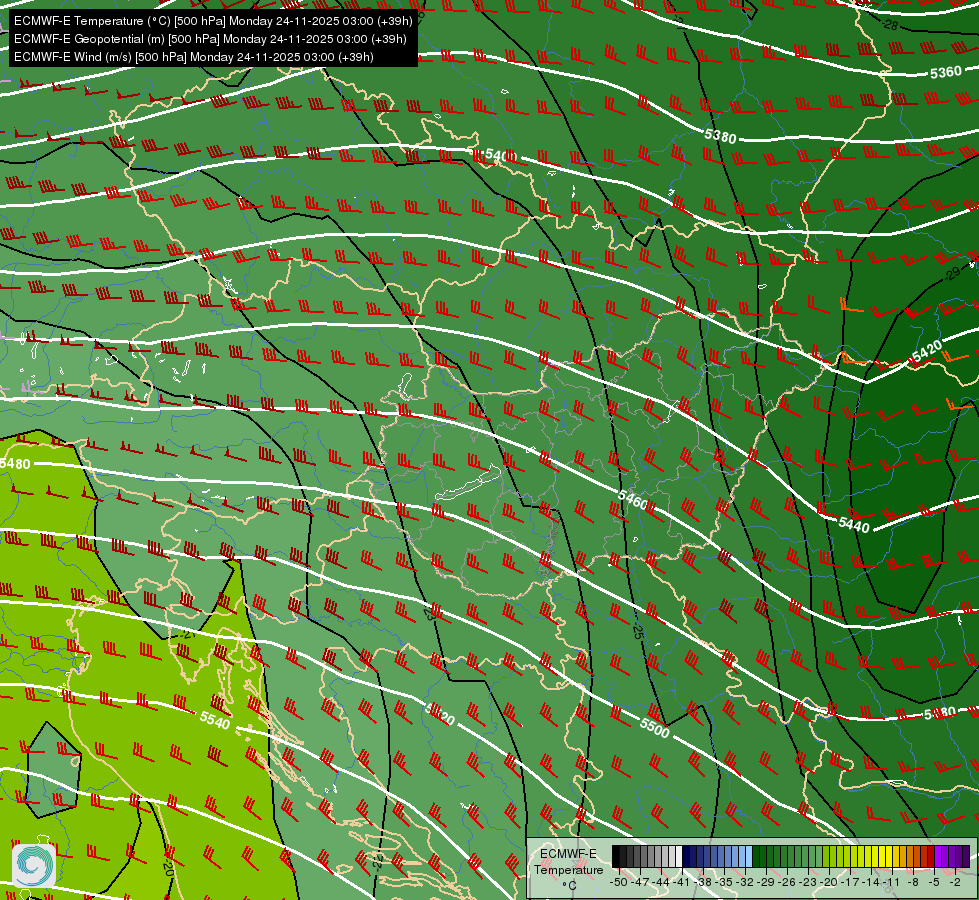The width and height of the screenshot is (979, 900).
Task: Click the 5540 geopotential contour label
Action: tap(215, 720)
